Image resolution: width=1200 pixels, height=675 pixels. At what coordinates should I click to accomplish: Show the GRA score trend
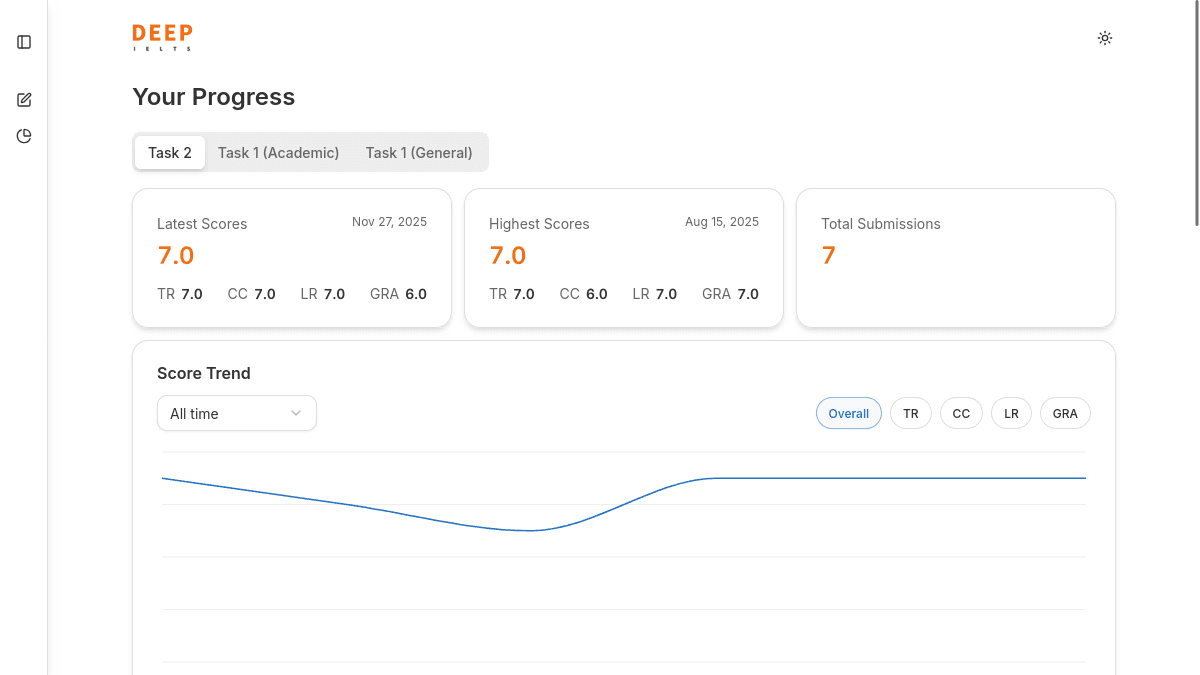1065,413
